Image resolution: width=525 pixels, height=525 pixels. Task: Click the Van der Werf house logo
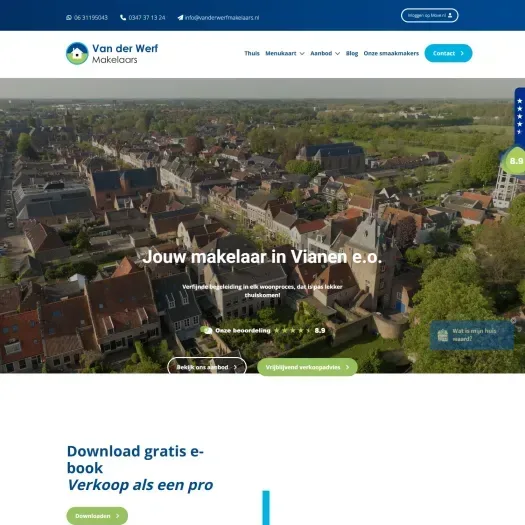[77, 53]
